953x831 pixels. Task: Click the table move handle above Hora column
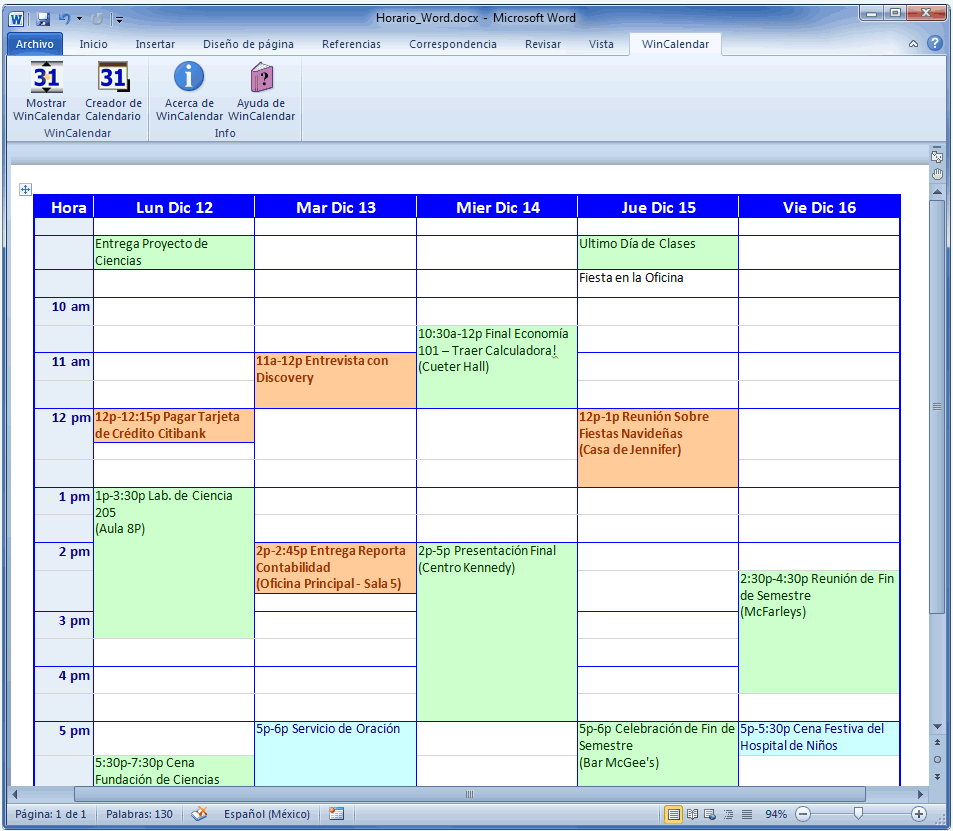click(x=25, y=189)
